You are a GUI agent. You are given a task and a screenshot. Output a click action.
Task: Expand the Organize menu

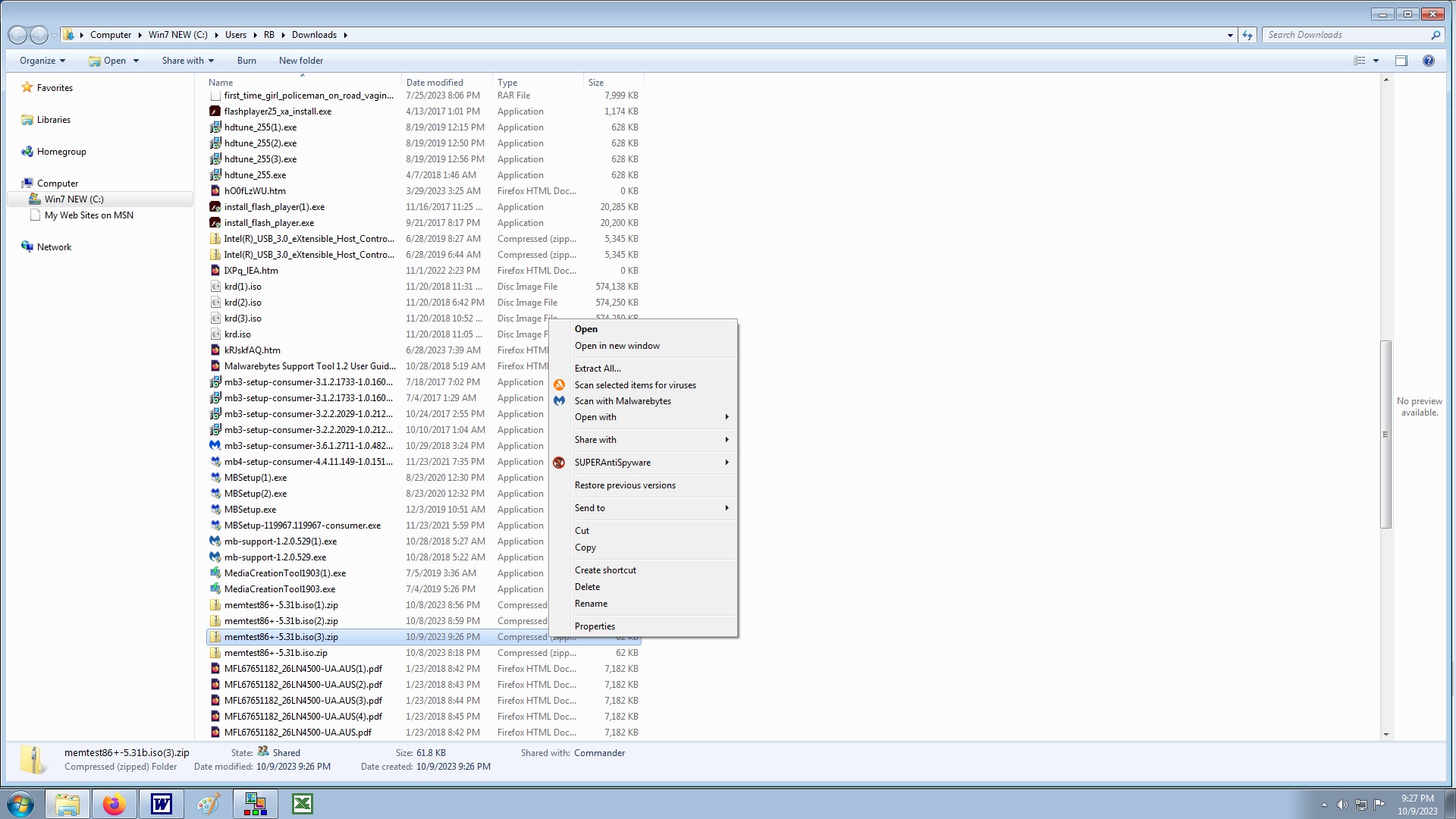coord(42,61)
